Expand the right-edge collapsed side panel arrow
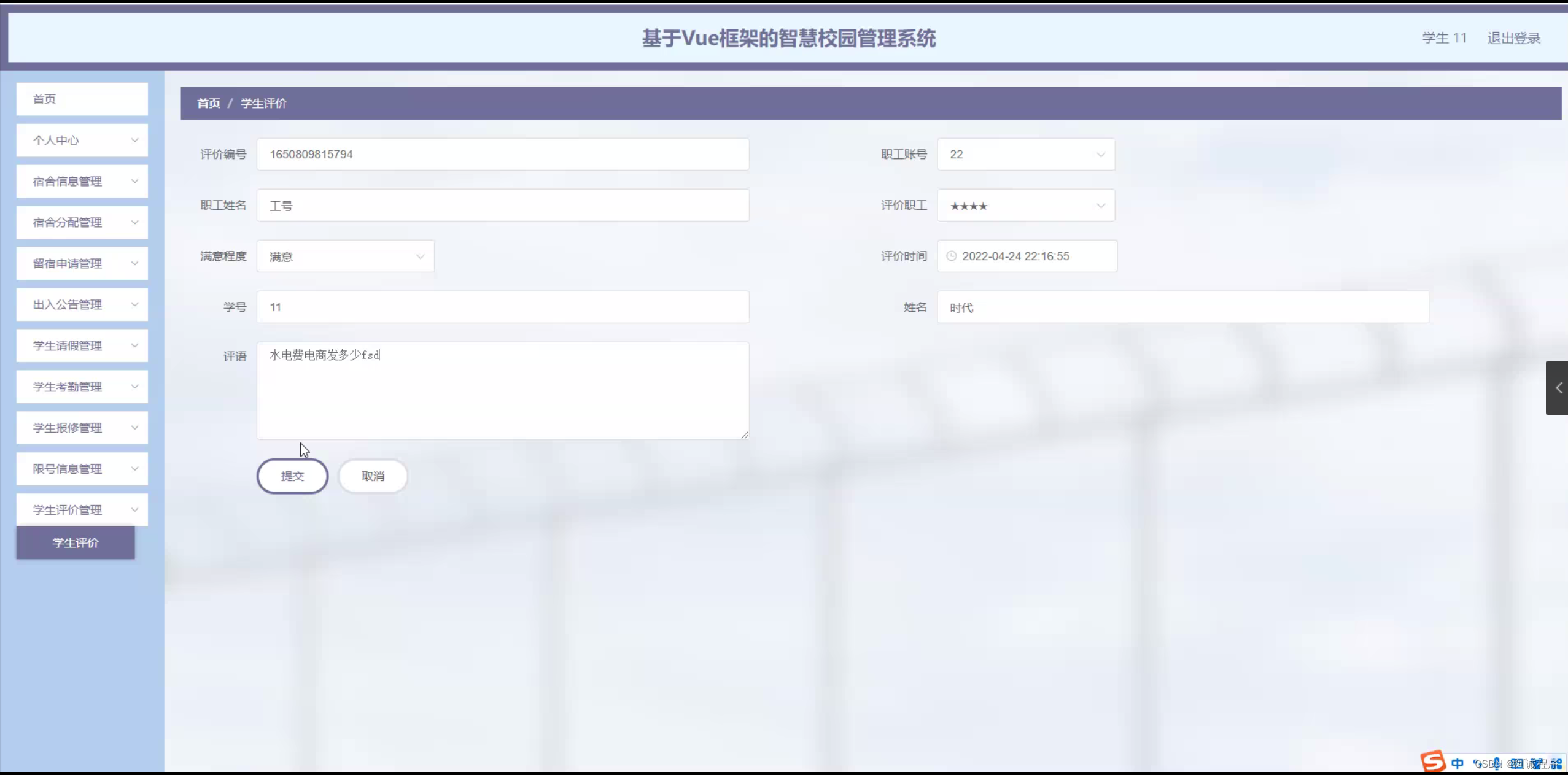Screen dimensions: 1568x775 tap(1558, 388)
